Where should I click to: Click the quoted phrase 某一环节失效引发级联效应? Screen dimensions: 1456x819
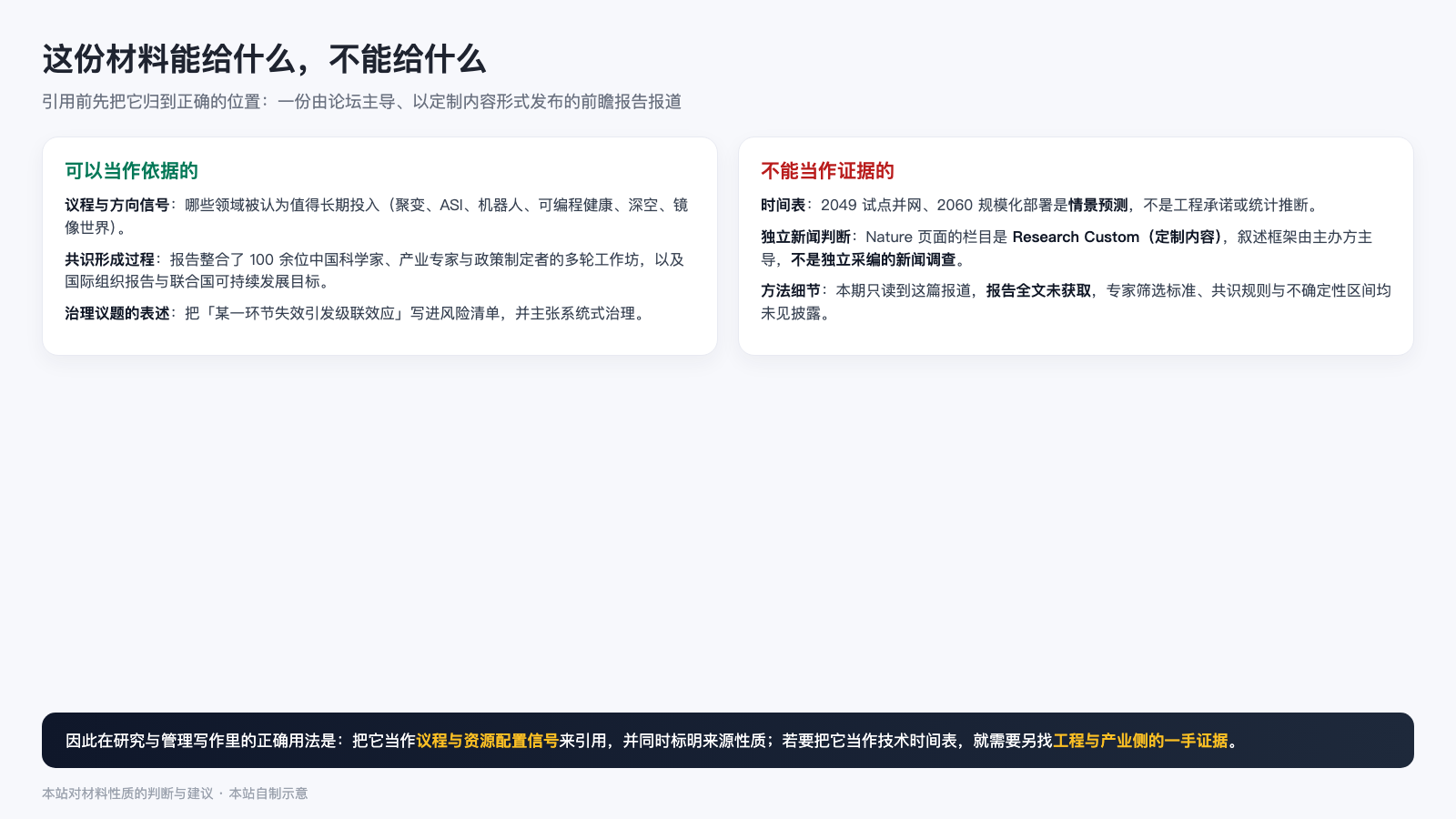[305, 313]
